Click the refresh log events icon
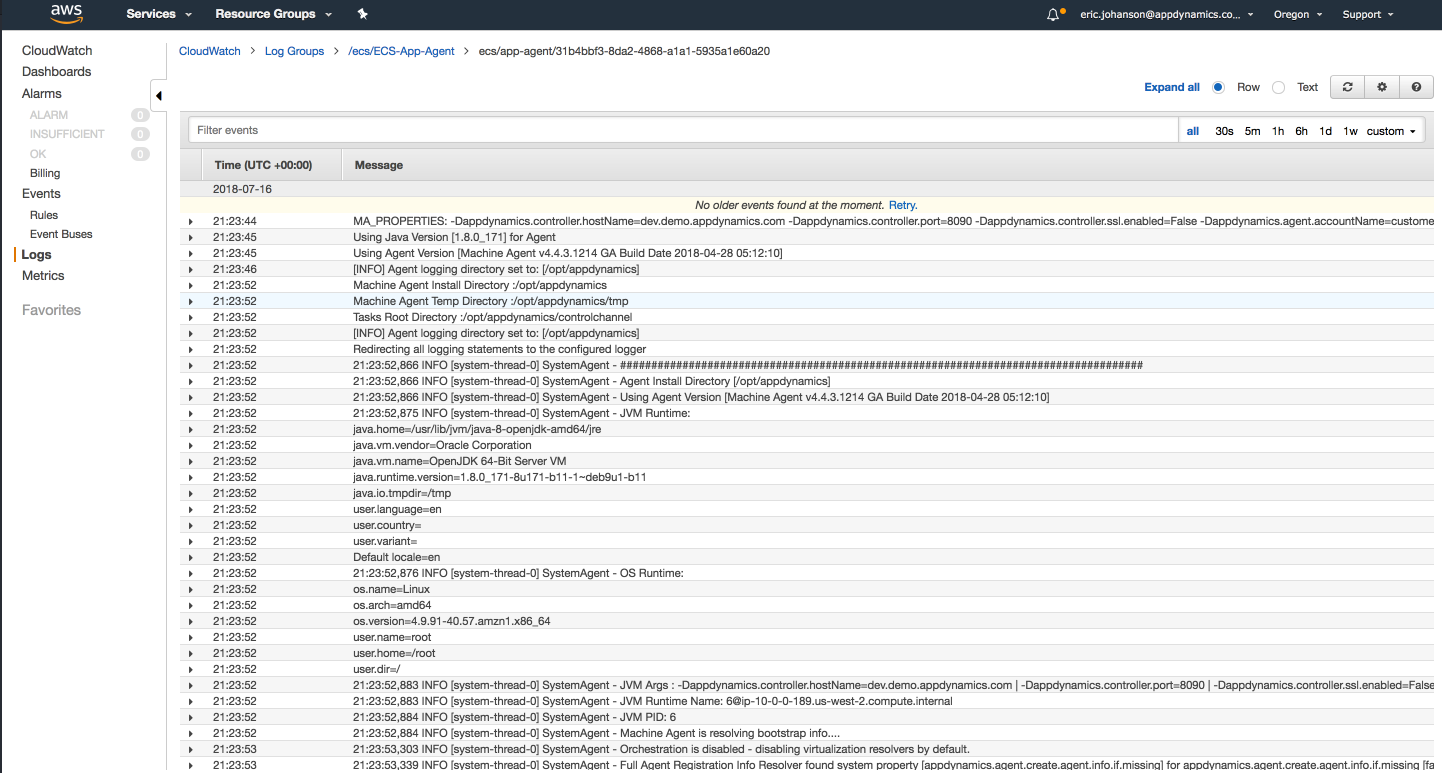The height and width of the screenshot is (773, 1442). (1347, 87)
